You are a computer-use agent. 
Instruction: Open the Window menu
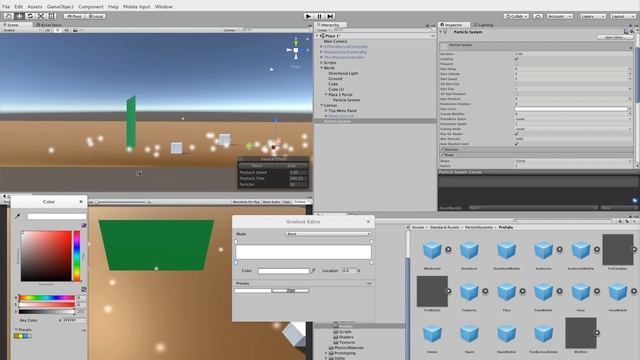[164, 7]
